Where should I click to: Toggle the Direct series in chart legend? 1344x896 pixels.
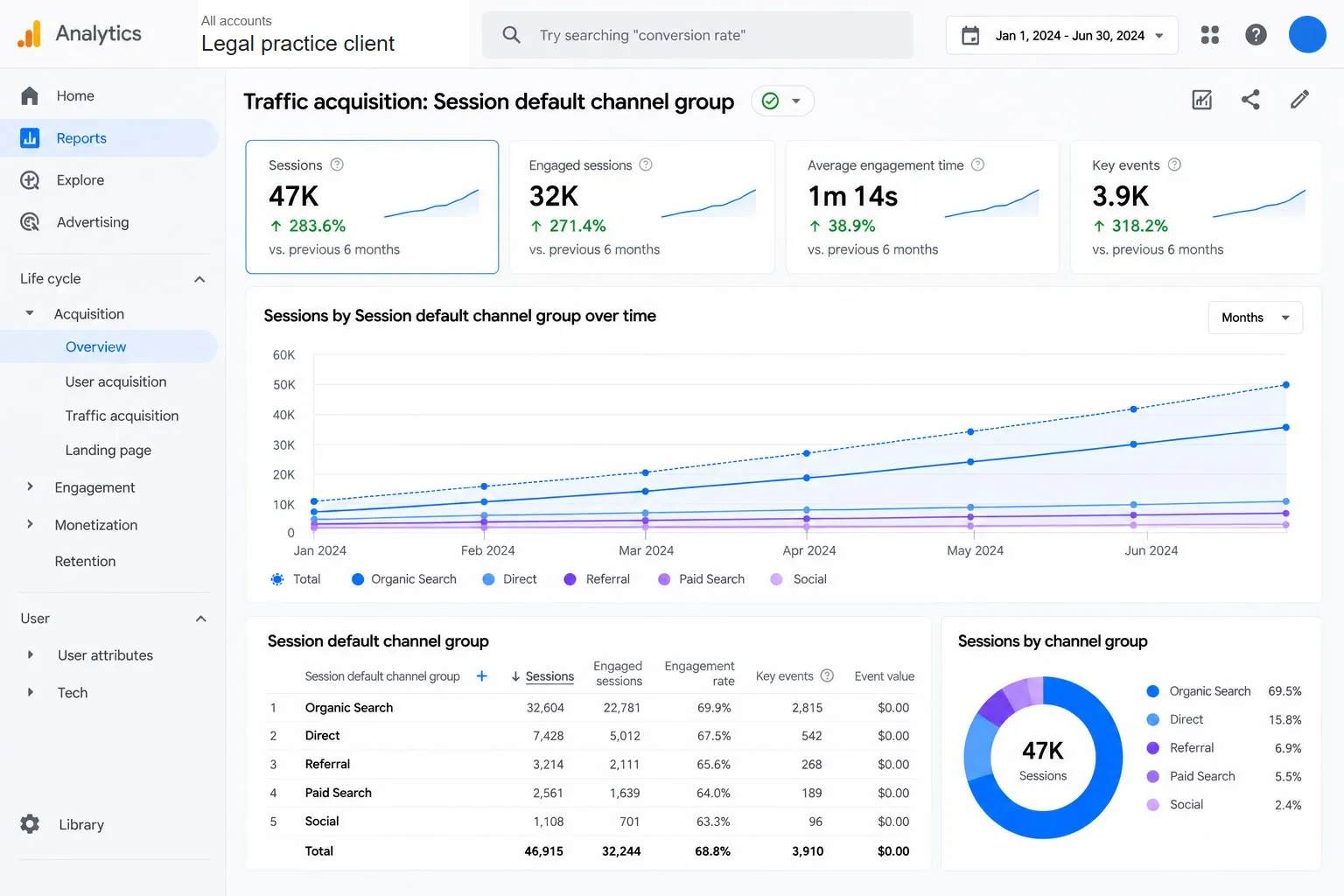[x=510, y=579]
